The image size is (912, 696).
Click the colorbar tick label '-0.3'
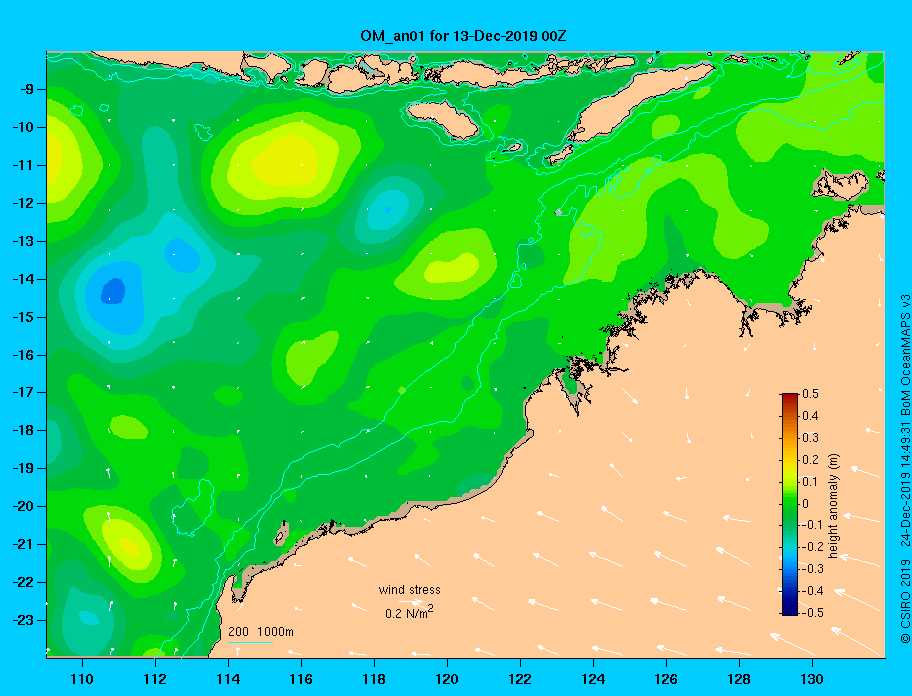(812, 569)
